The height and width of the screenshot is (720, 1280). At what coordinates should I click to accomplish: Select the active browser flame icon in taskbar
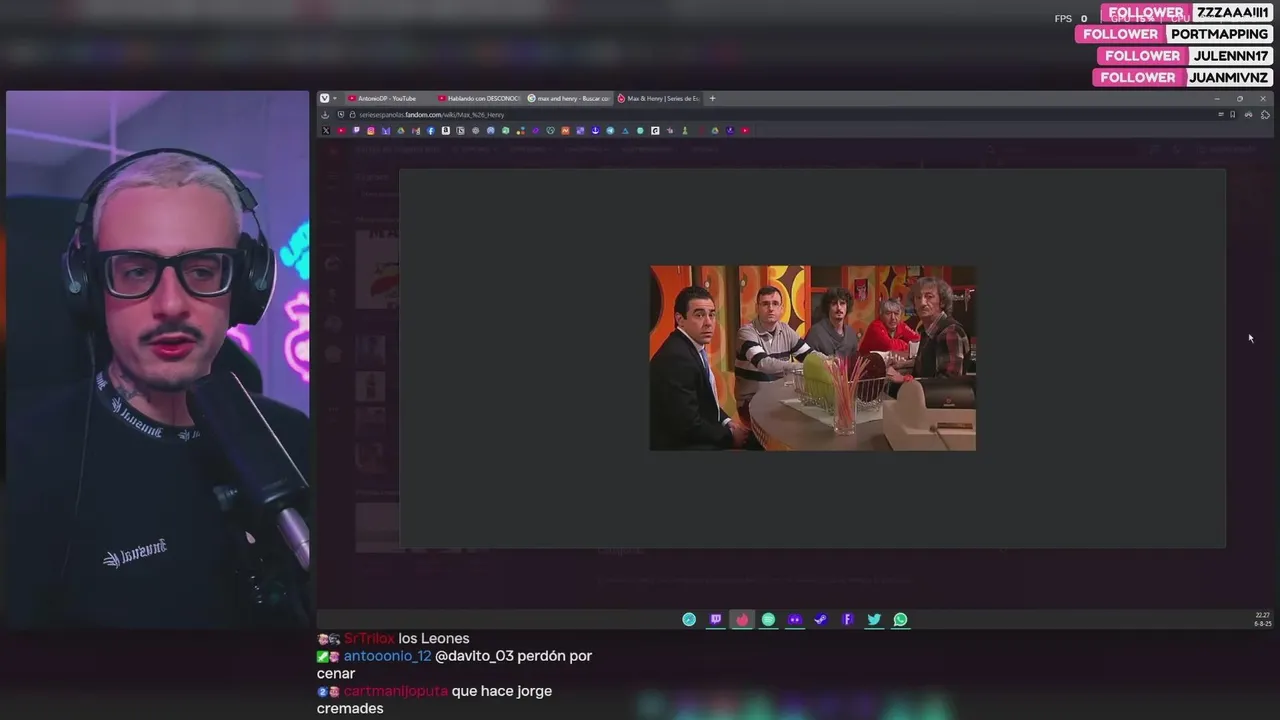742,619
